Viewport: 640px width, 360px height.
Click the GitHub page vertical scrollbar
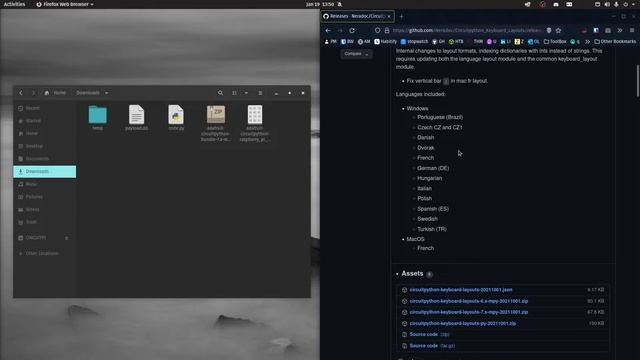[638, 81]
